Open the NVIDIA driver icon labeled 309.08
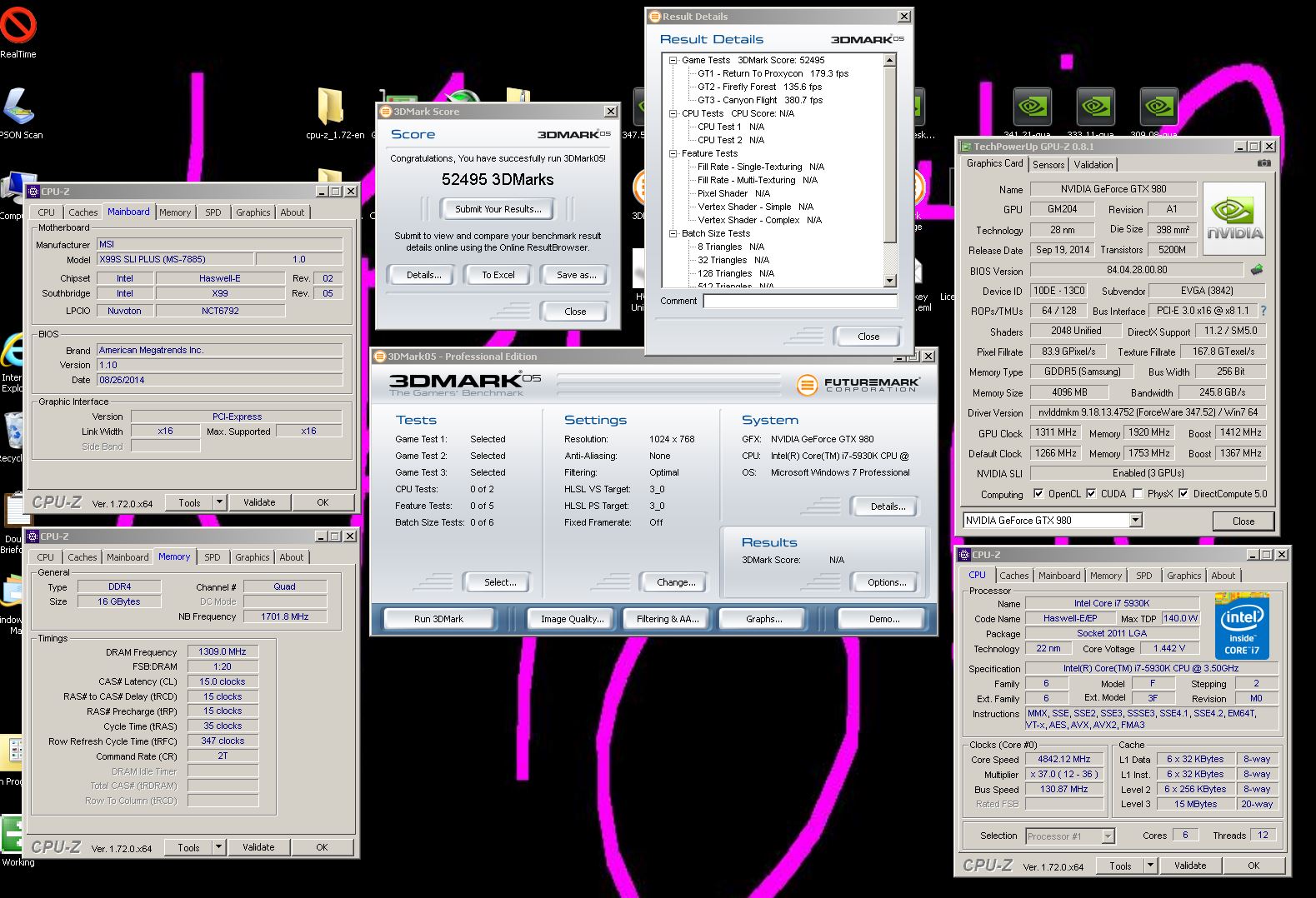The image size is (1316, 898). pyautogui.click(x=1158, y=112)
